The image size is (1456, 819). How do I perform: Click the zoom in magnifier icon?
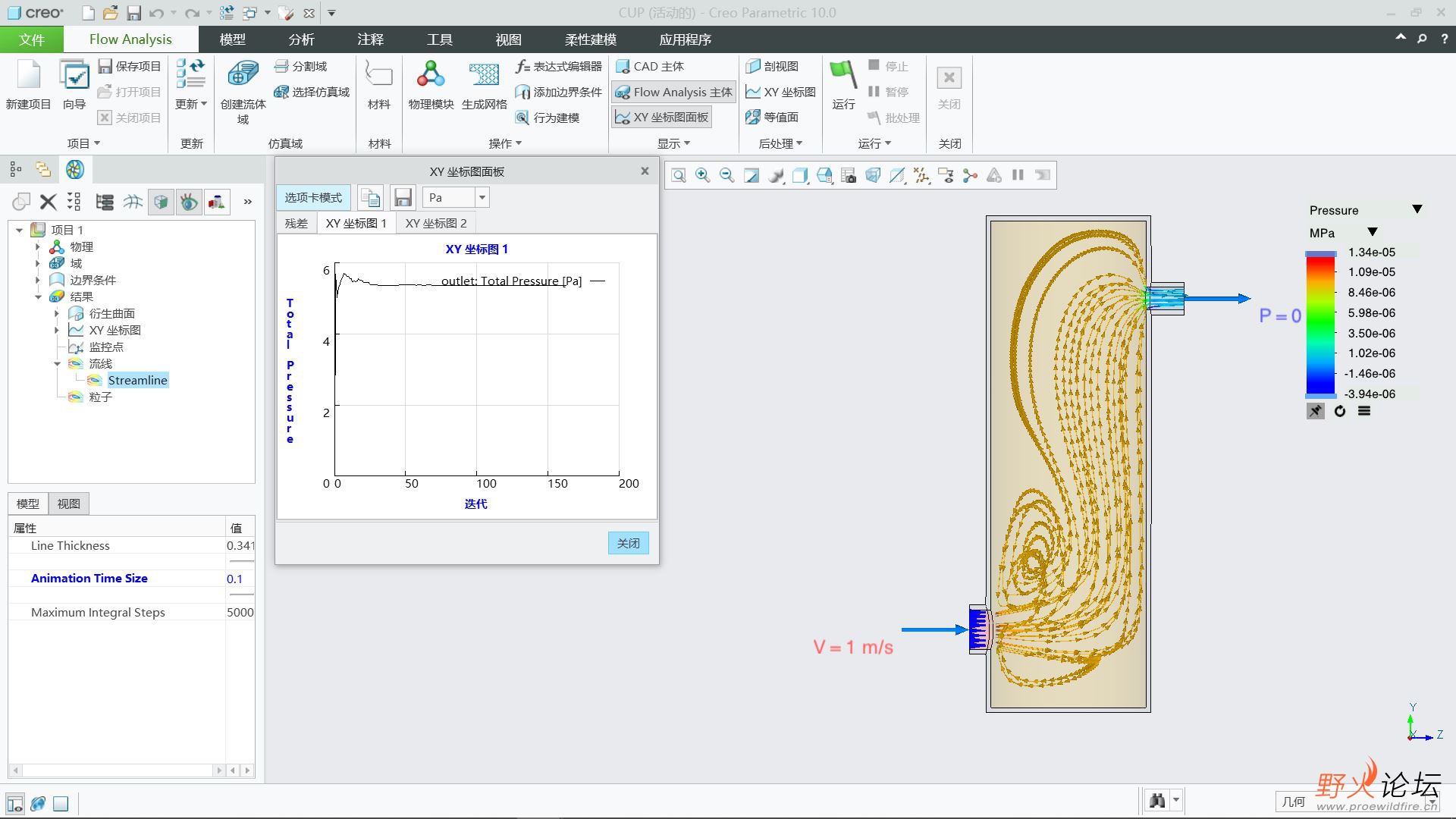[x=703, y=176]
